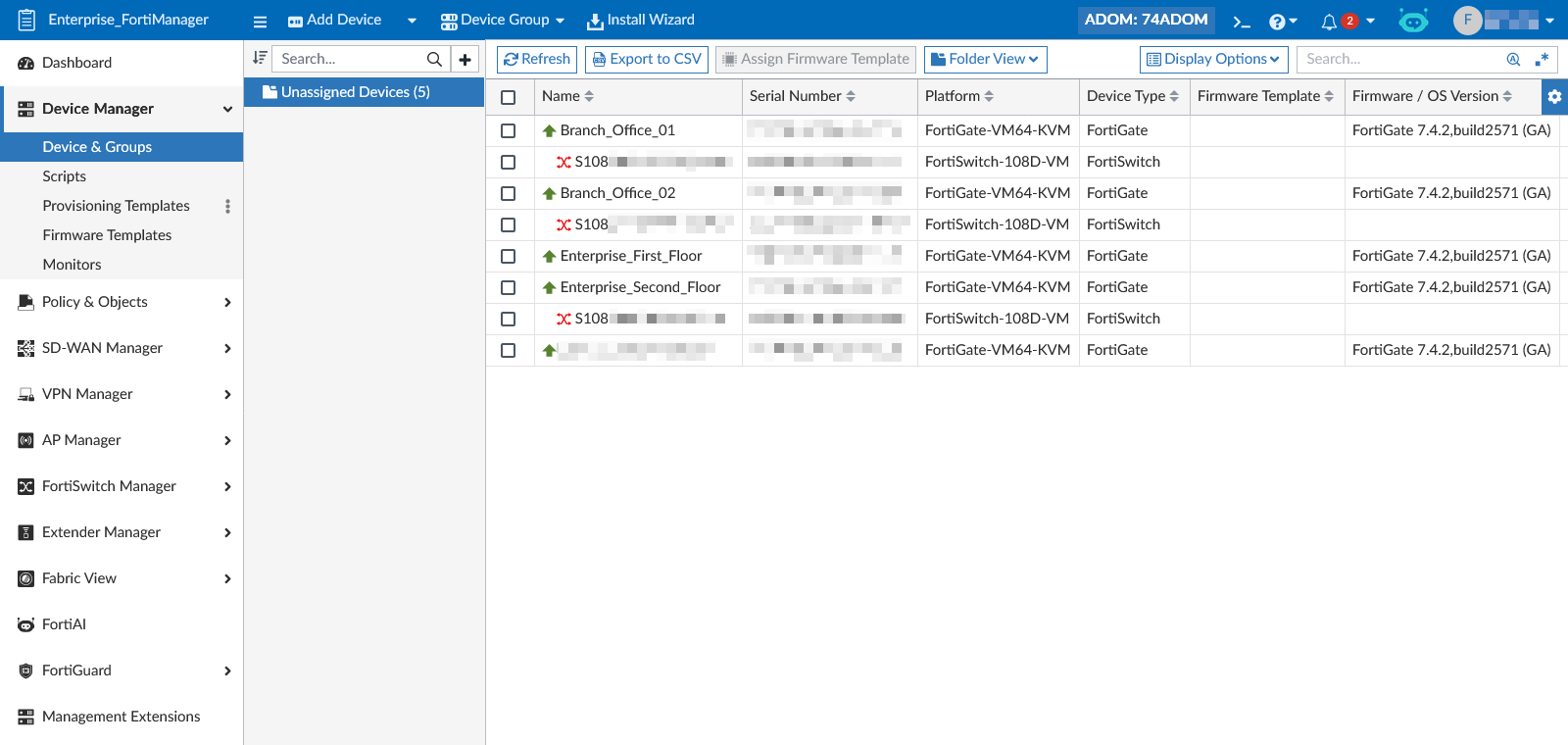The width and height of the screenshot is (1568, 745).
Task: Click the Assign Firmware Template button
Action: (815, 60)
